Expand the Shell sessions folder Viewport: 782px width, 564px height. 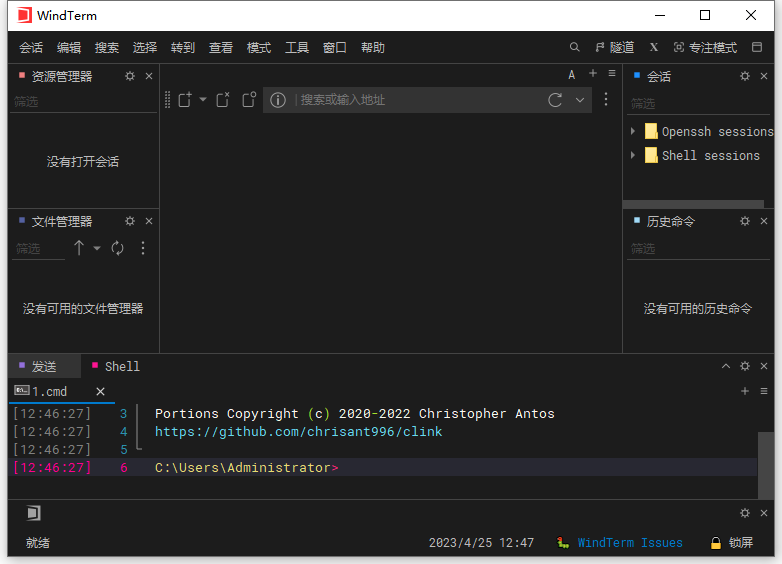(x=633, y=155)
